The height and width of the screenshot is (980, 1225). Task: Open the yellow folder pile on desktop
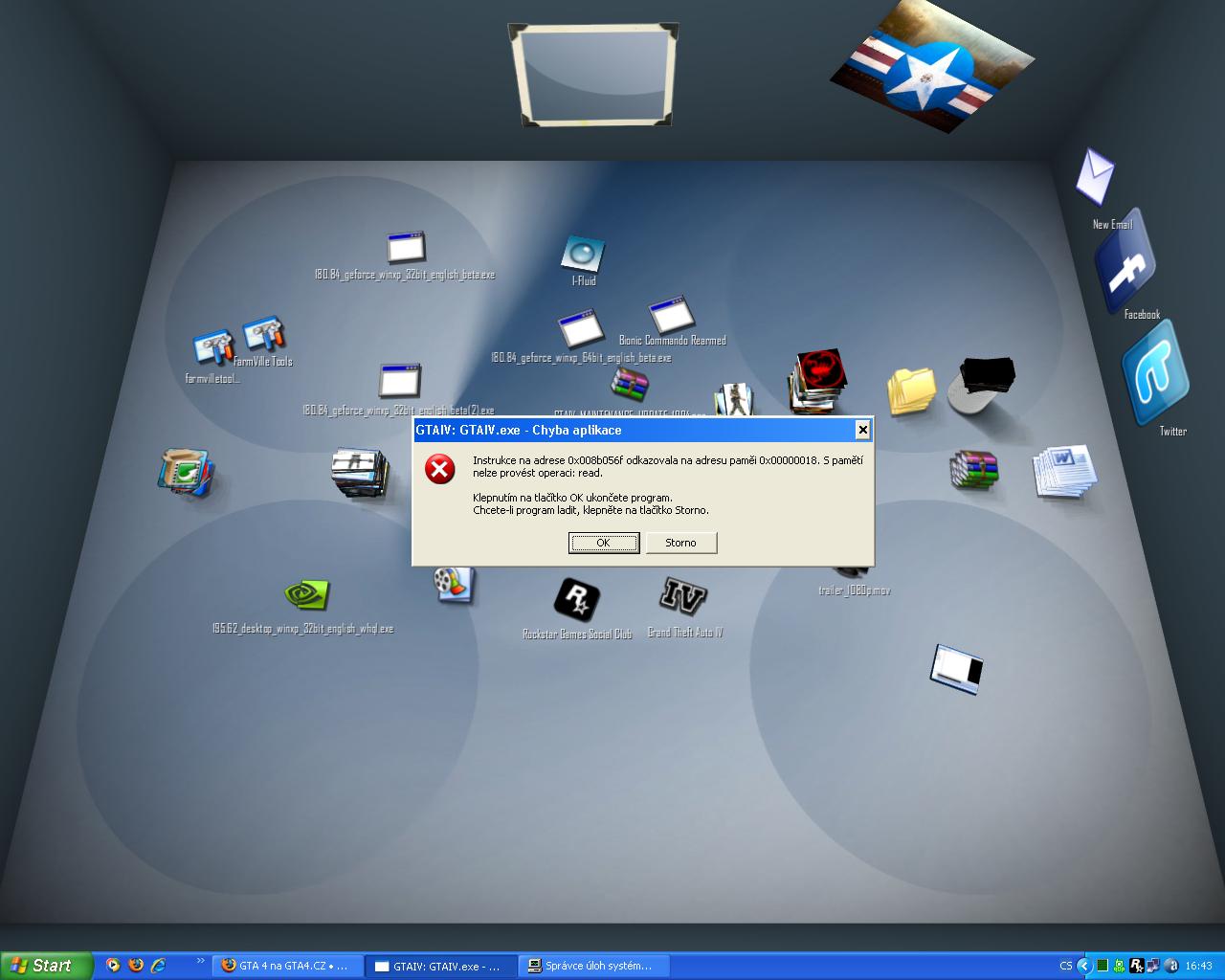910,390
